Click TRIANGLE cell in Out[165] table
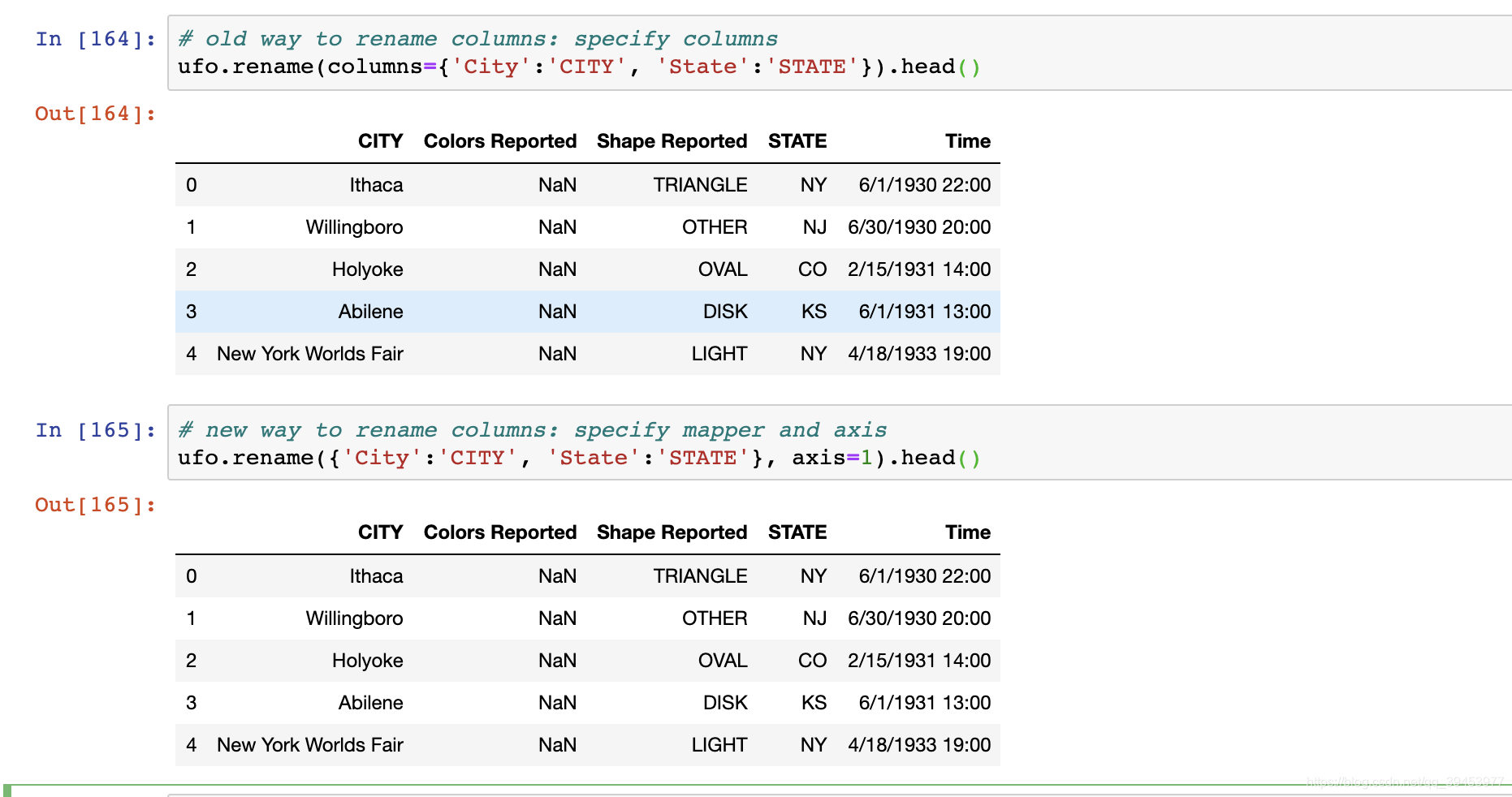 click(701, 576)
